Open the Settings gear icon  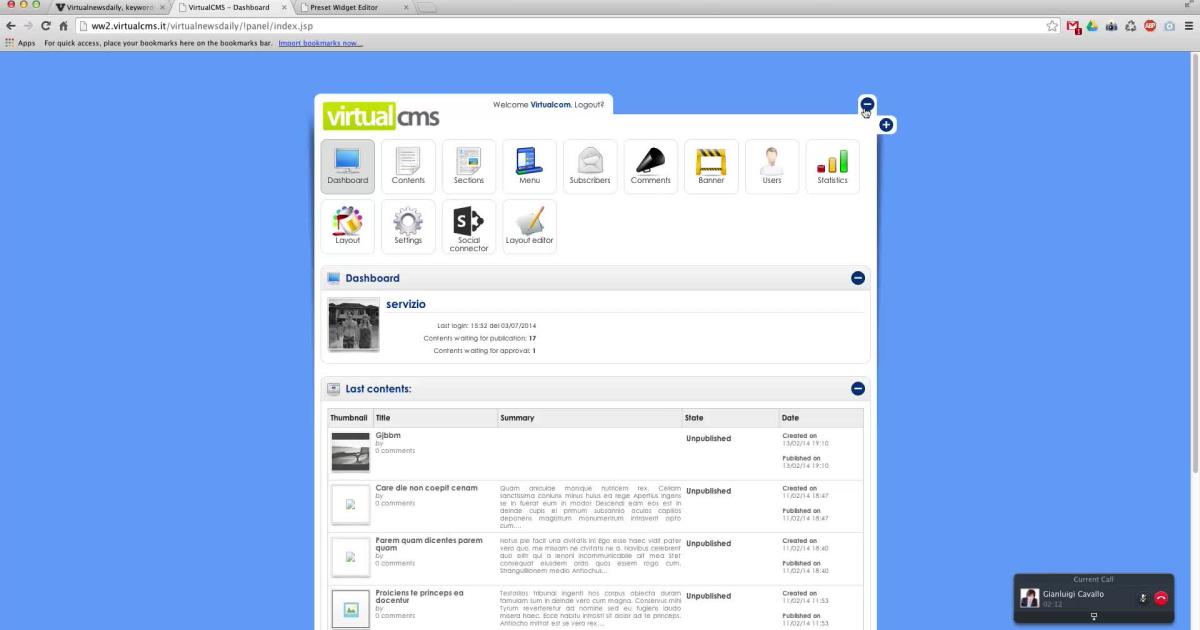point(408,226)
